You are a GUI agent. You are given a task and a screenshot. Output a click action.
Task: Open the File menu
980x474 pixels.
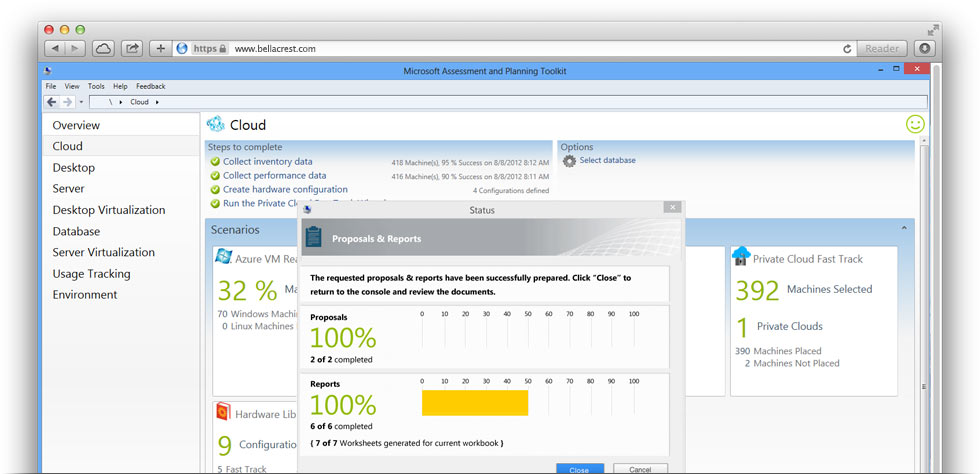[x=51, y=86]
